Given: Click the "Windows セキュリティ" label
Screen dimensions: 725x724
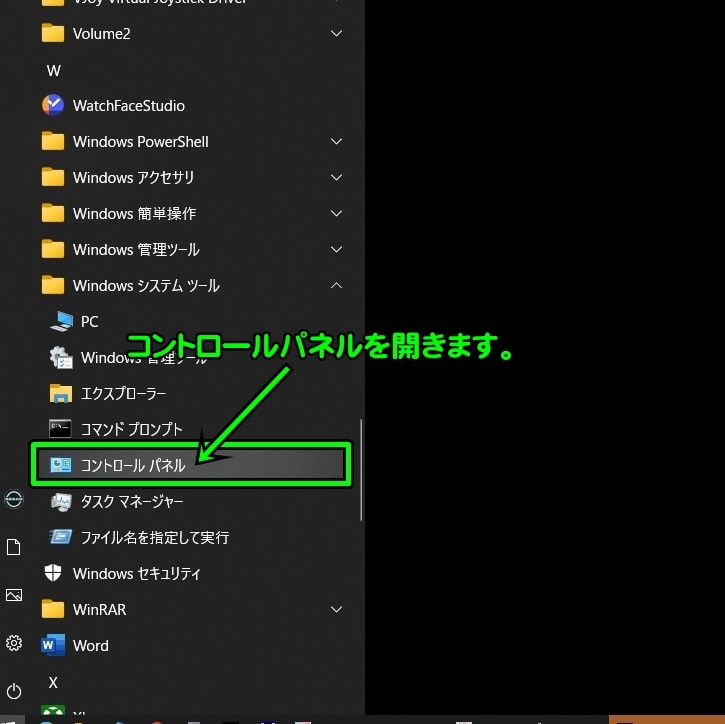Looking at the screenshot, I should click(x=136, y=573).
